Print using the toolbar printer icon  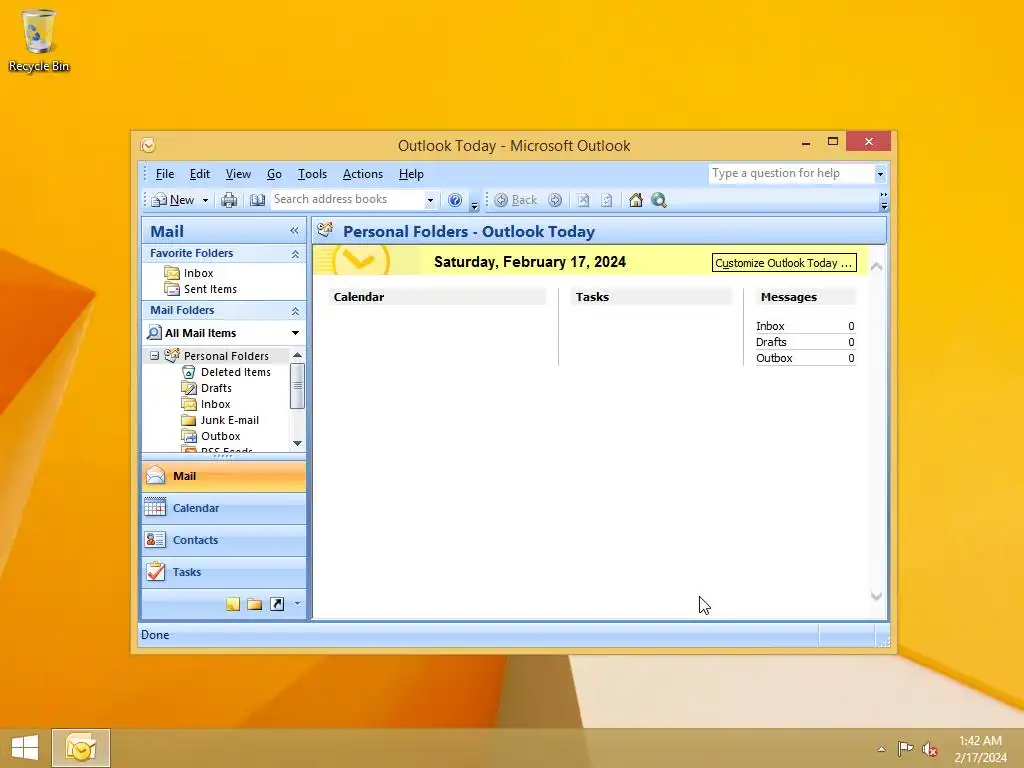(229, 200)
